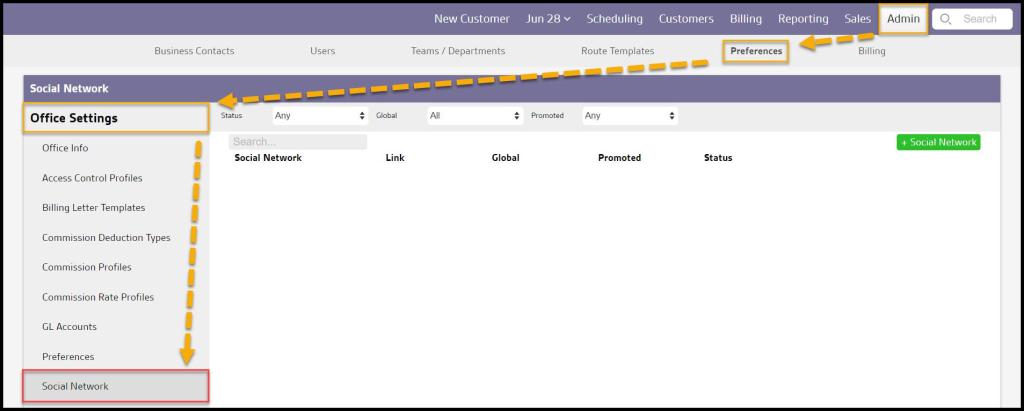Switch to the Preferences tab

coord(756,51)
